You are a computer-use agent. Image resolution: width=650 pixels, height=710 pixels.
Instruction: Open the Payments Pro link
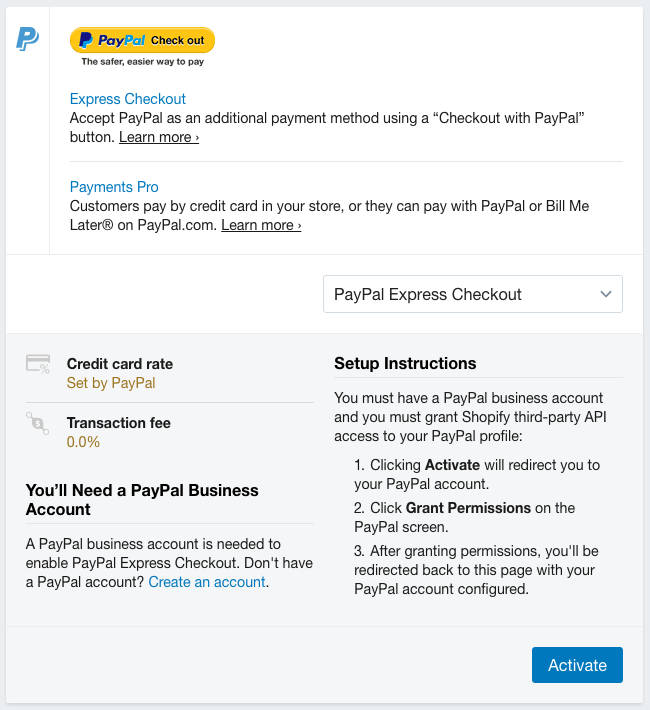tap(114, 187)
